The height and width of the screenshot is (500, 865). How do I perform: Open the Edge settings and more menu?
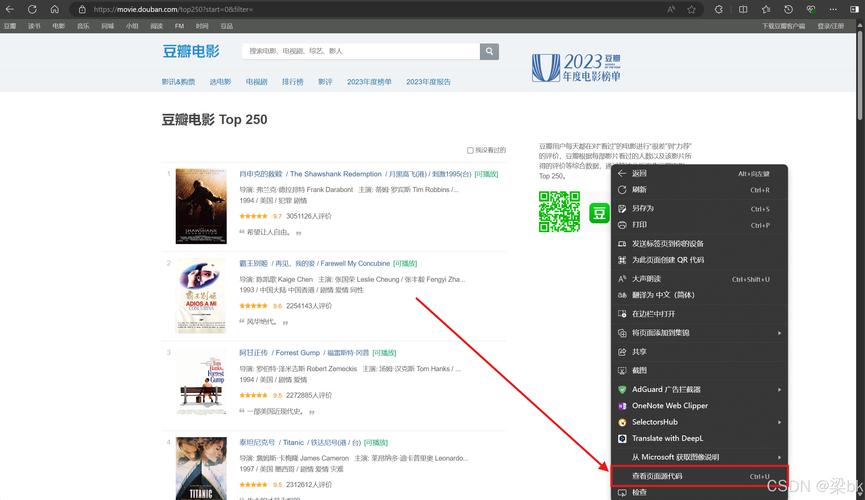coord(833,9)
